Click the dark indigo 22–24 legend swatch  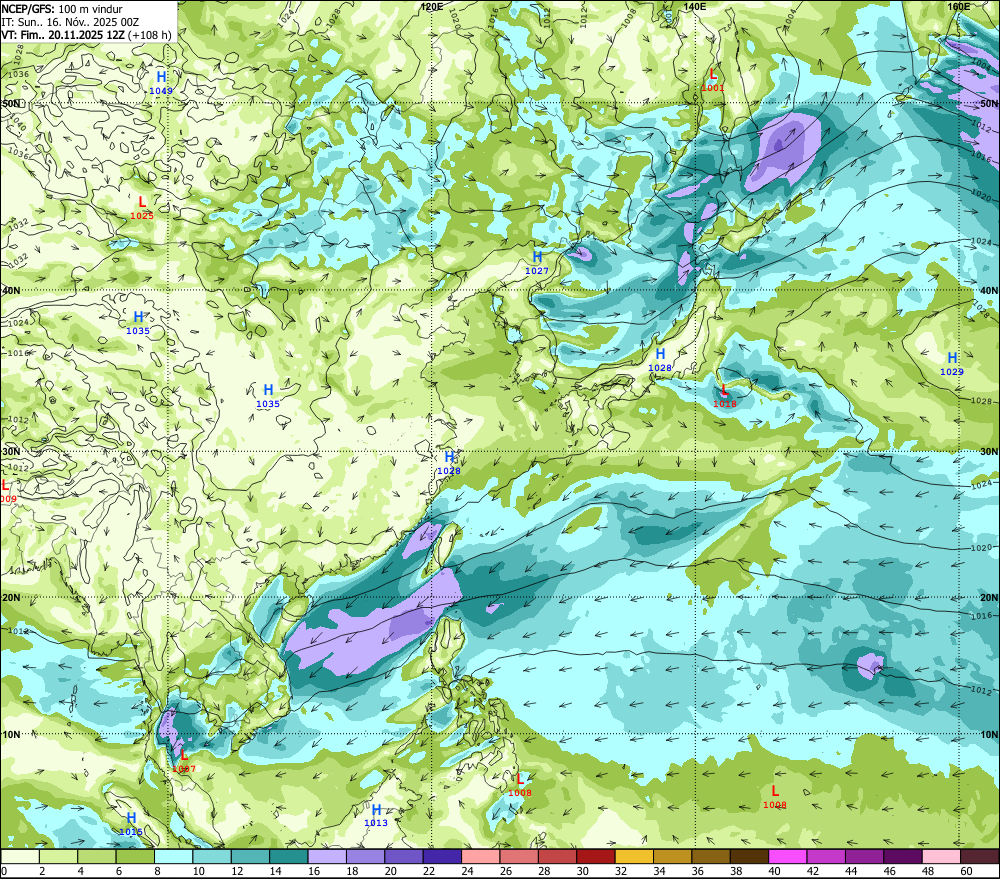point(442,856)
